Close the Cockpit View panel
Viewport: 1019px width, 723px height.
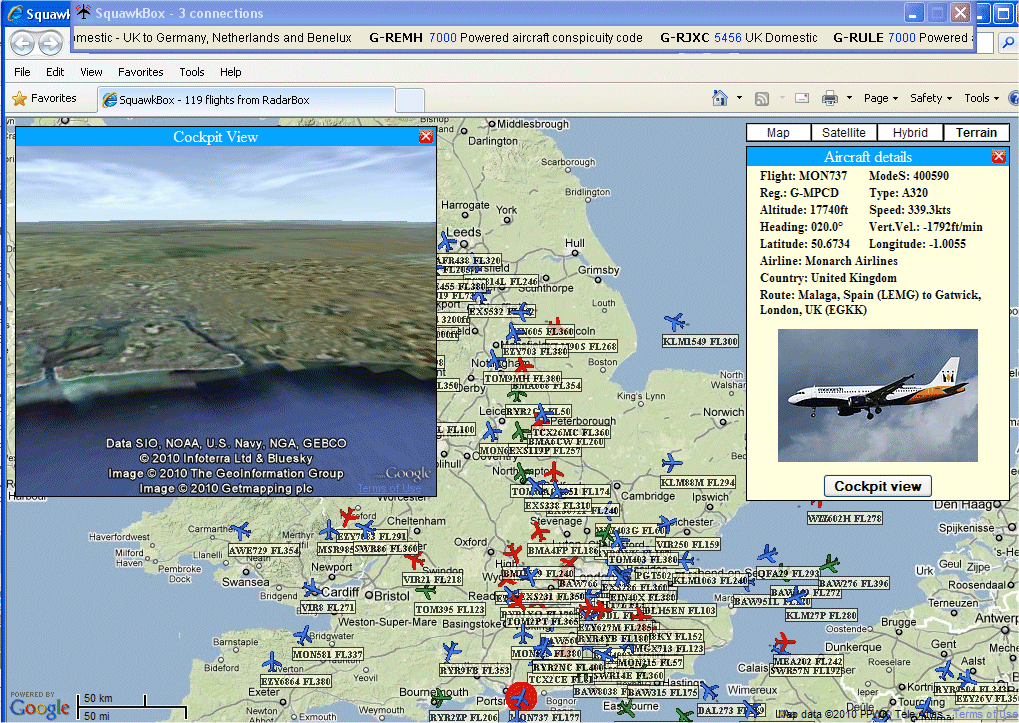(426, 136)
